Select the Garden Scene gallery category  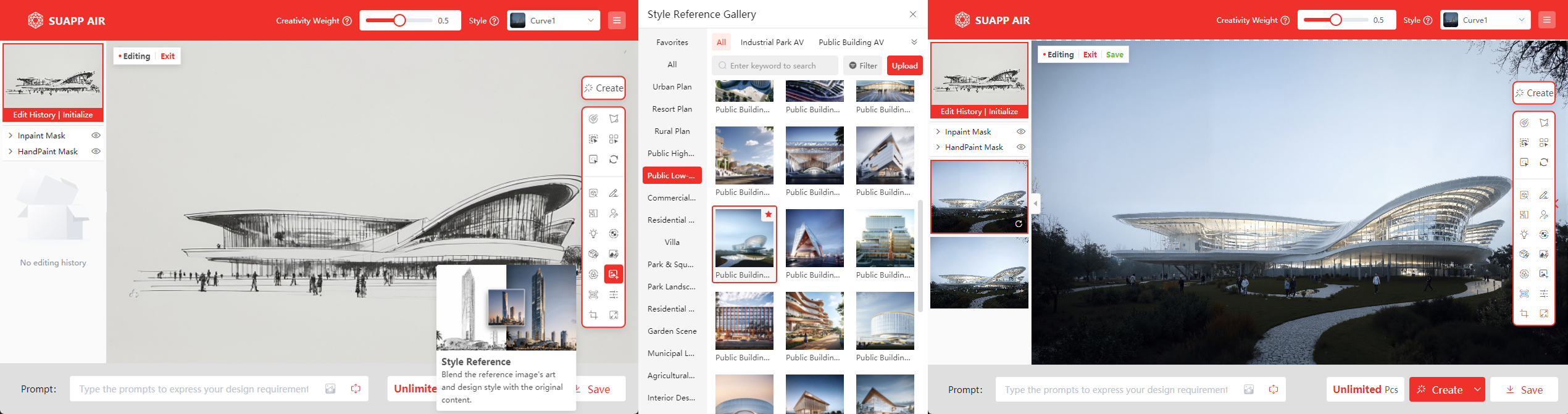tap(672, 331)
